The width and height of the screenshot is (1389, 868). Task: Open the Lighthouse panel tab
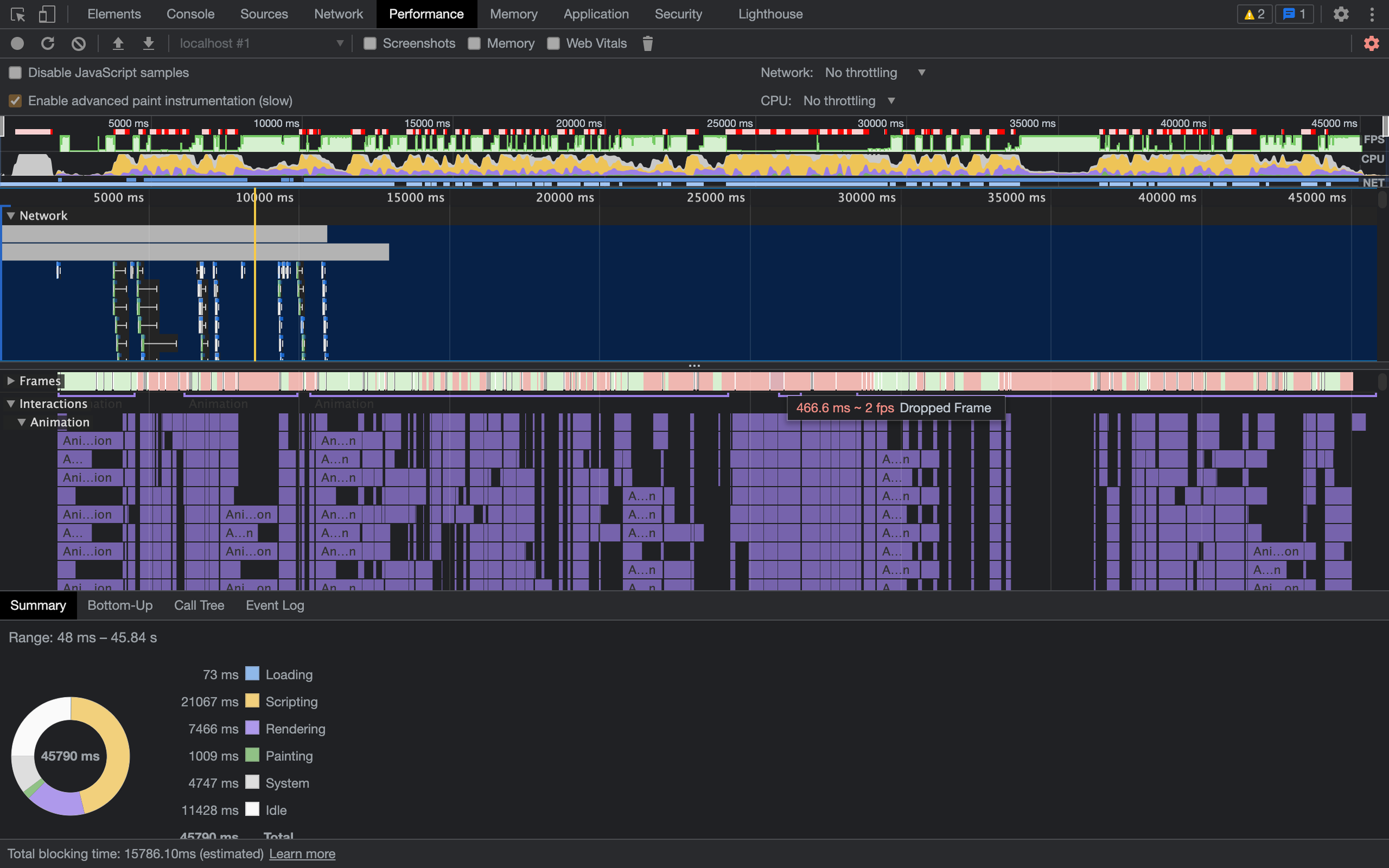coord(770,14)
